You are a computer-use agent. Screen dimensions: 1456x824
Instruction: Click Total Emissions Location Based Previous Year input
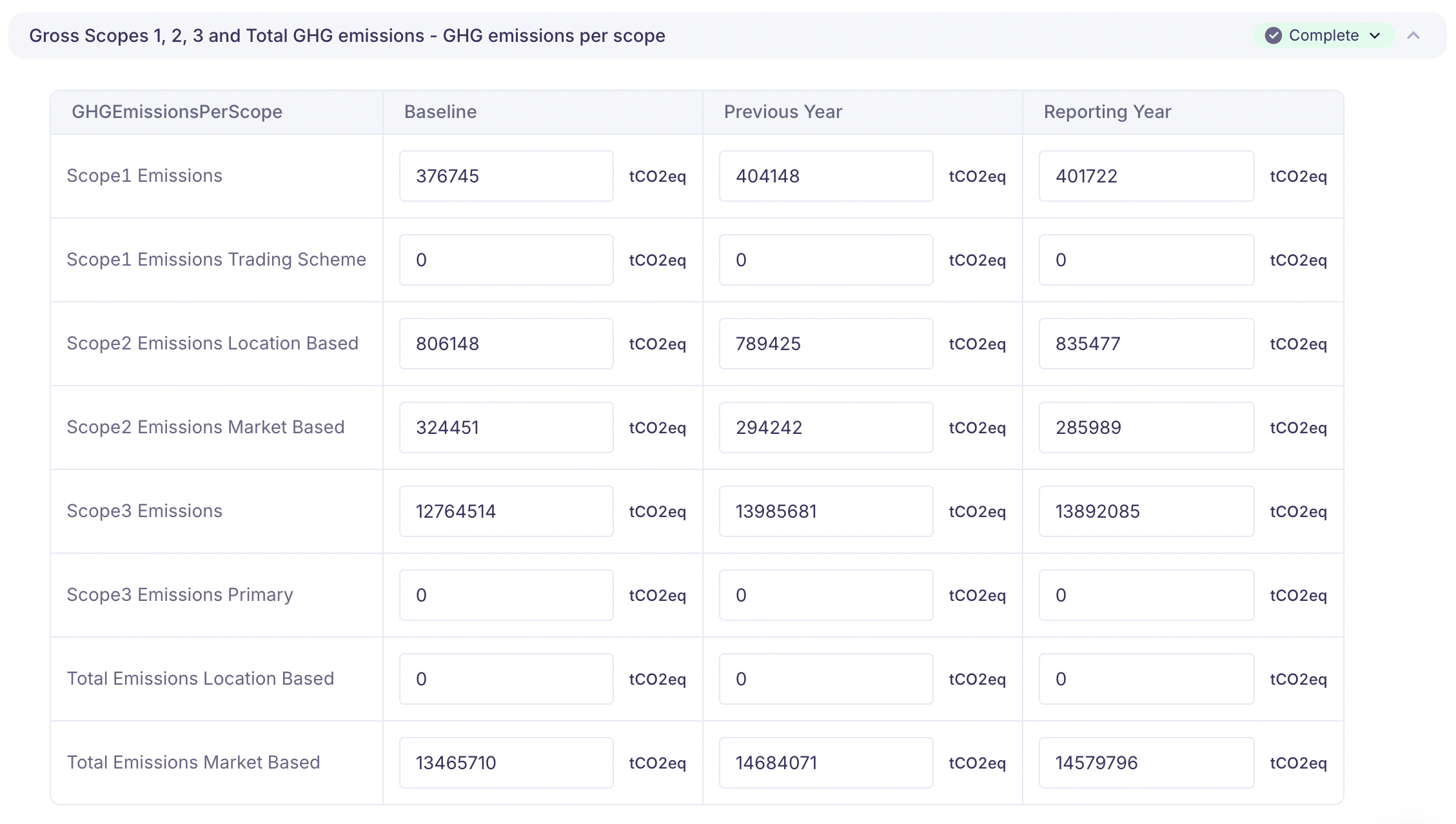tap(825, 679)
